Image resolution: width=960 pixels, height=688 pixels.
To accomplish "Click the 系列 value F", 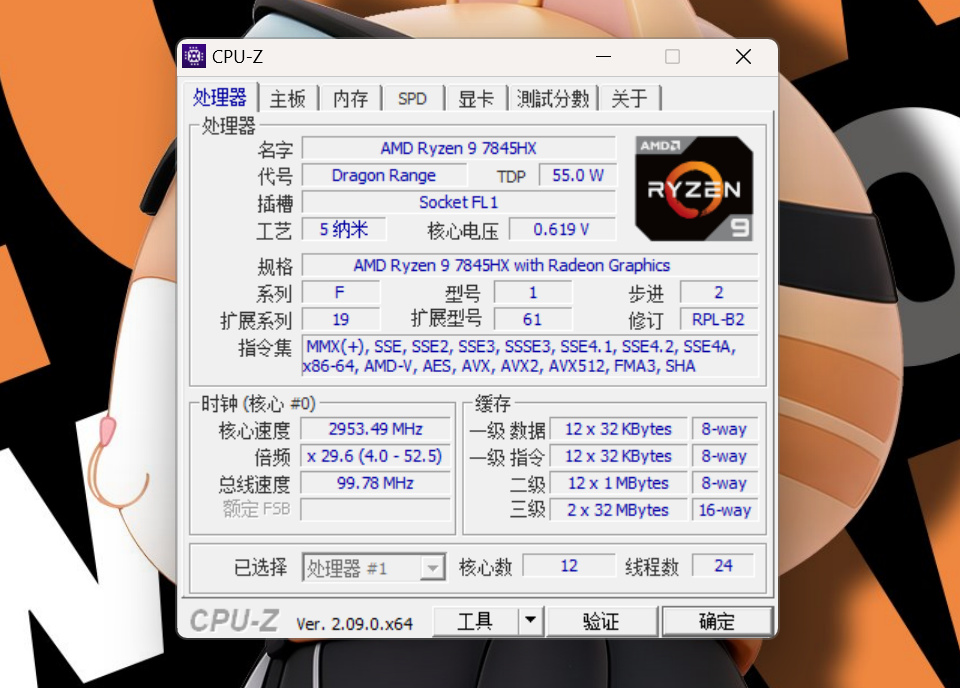I will click(x=341, y=293).
